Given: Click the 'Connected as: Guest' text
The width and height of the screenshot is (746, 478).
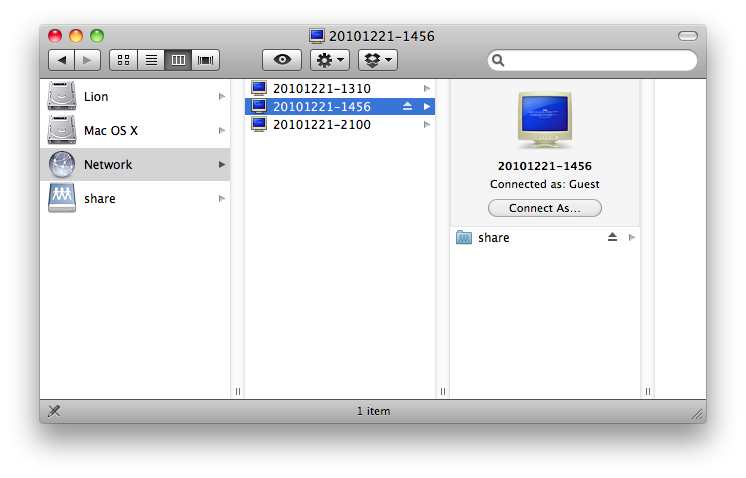Looking at the screenshot, I should pos(545,184).
